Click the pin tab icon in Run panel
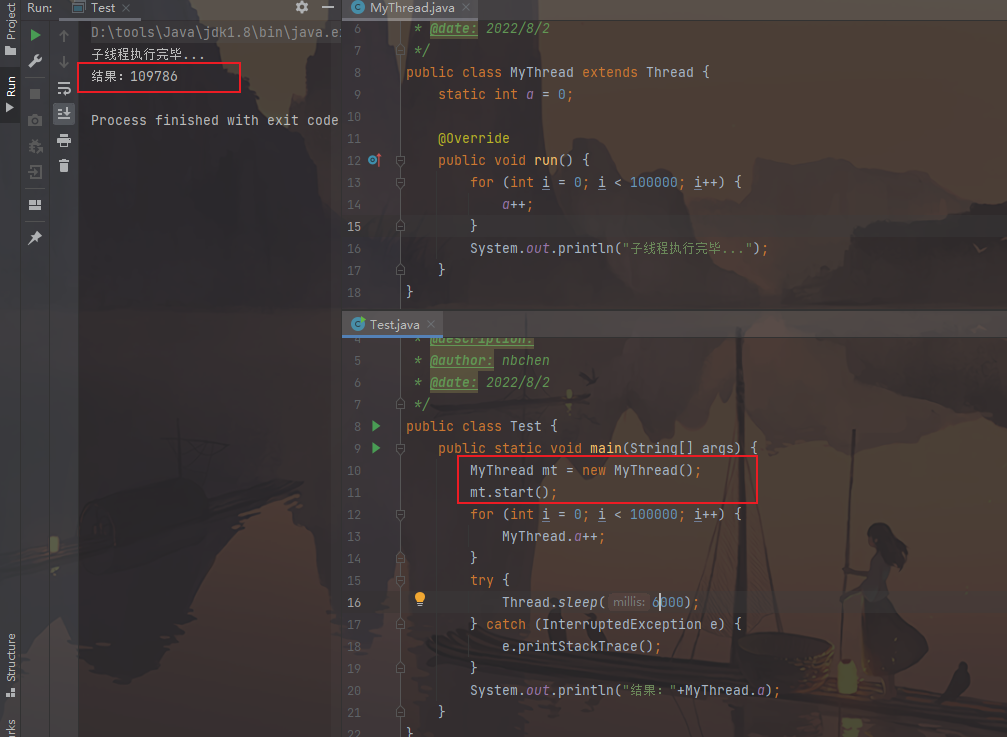The width and height of the screenshot is (1007, 737). tap(35, 238)
